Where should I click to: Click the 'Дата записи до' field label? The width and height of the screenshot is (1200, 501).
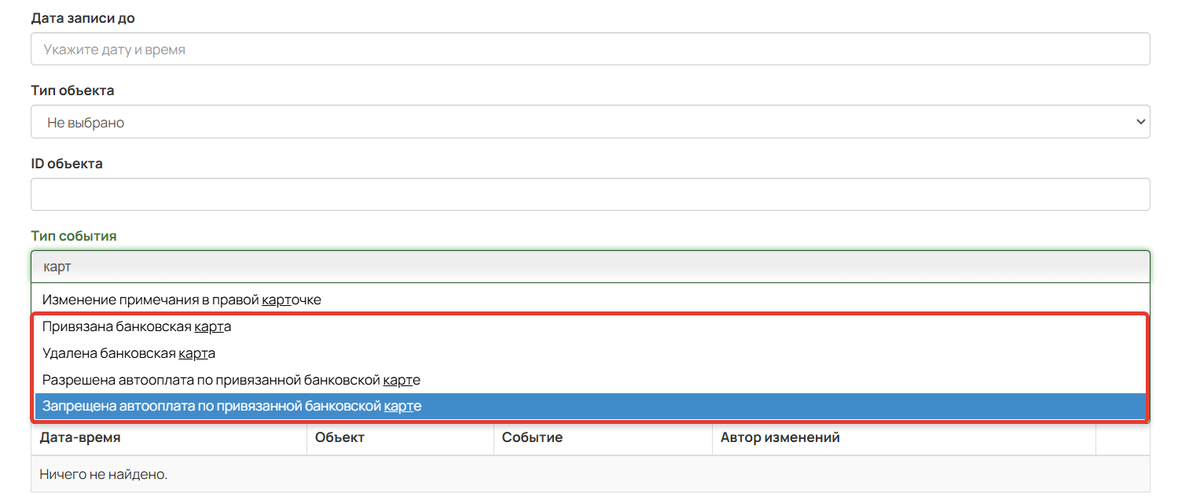coord(83,18)
